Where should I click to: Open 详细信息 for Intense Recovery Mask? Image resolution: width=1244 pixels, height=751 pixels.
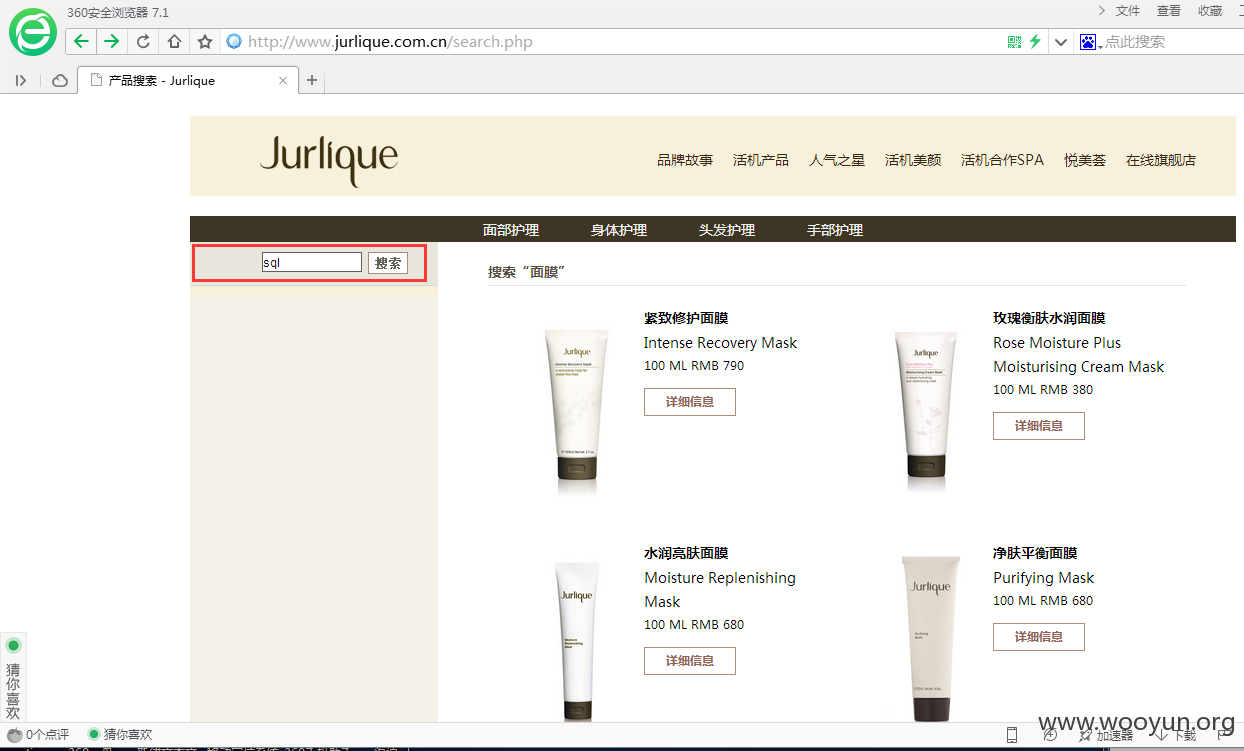tap(690, 402)
